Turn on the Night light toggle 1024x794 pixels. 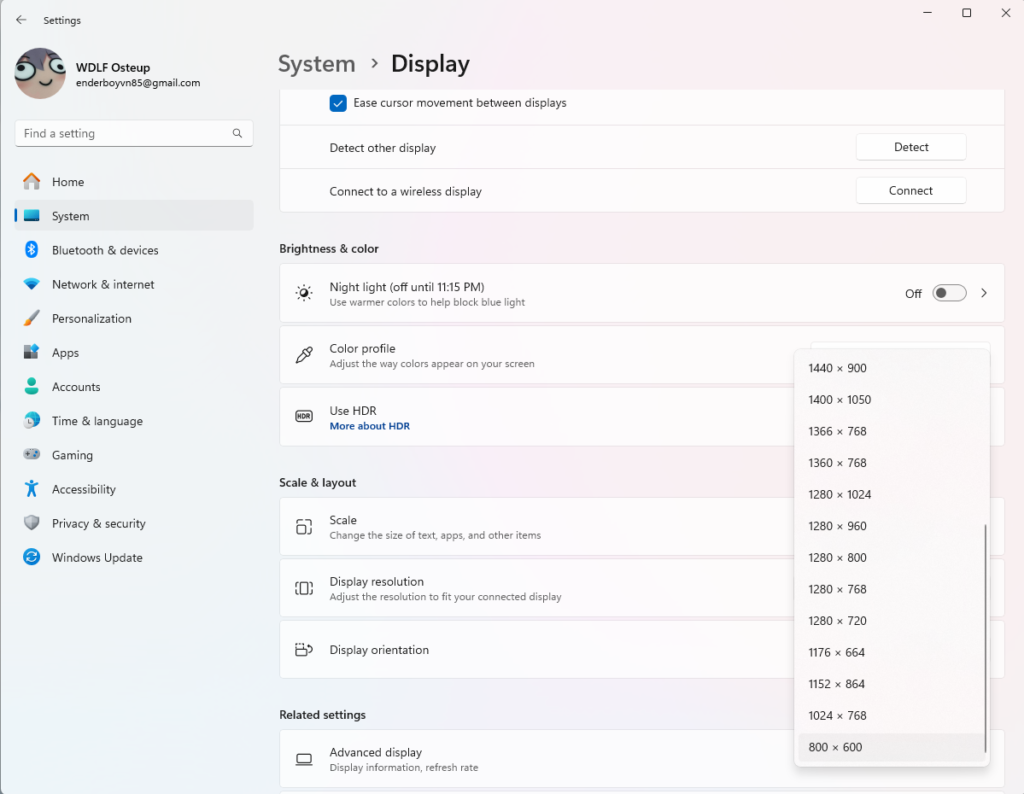949,293
